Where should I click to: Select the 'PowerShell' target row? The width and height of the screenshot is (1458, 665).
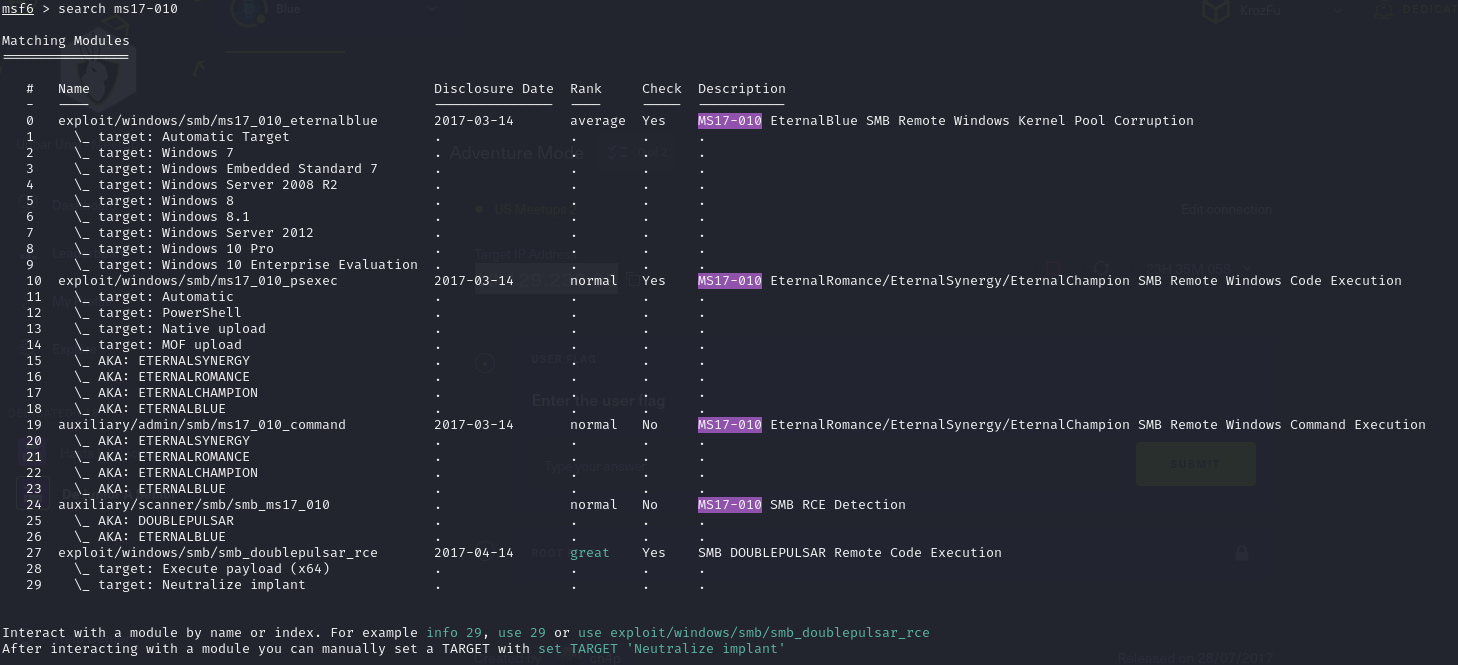[x=201, y=313]
